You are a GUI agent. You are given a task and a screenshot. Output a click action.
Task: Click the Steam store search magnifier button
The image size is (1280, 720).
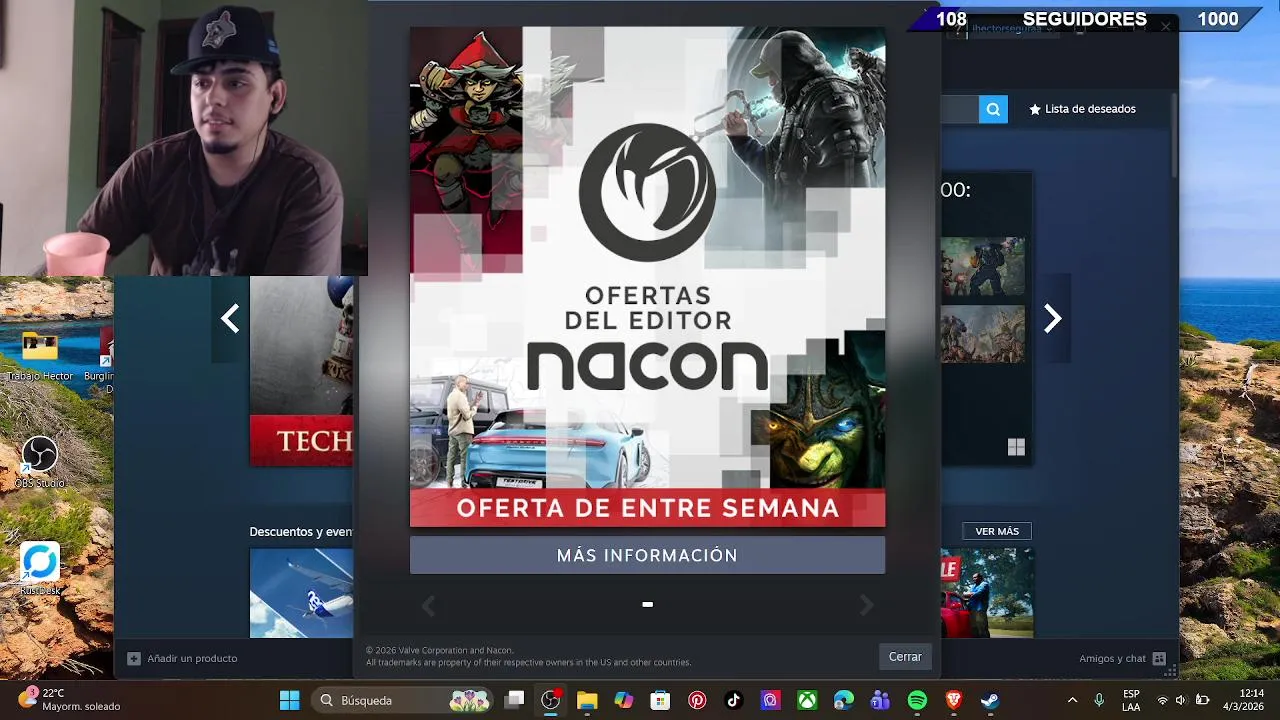(993, 109)
